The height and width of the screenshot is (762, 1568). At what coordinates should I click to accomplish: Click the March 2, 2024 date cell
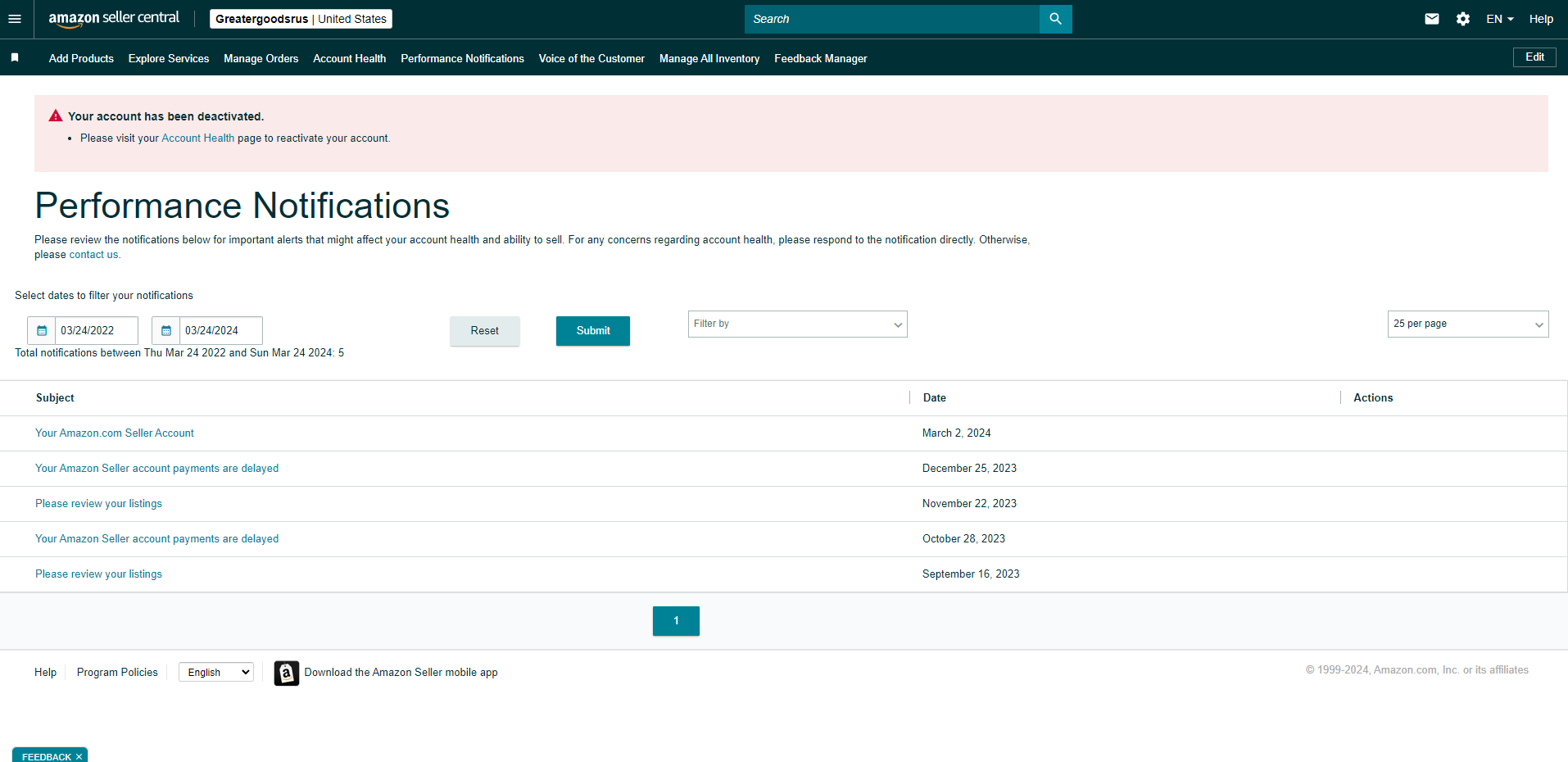[956, 433]
